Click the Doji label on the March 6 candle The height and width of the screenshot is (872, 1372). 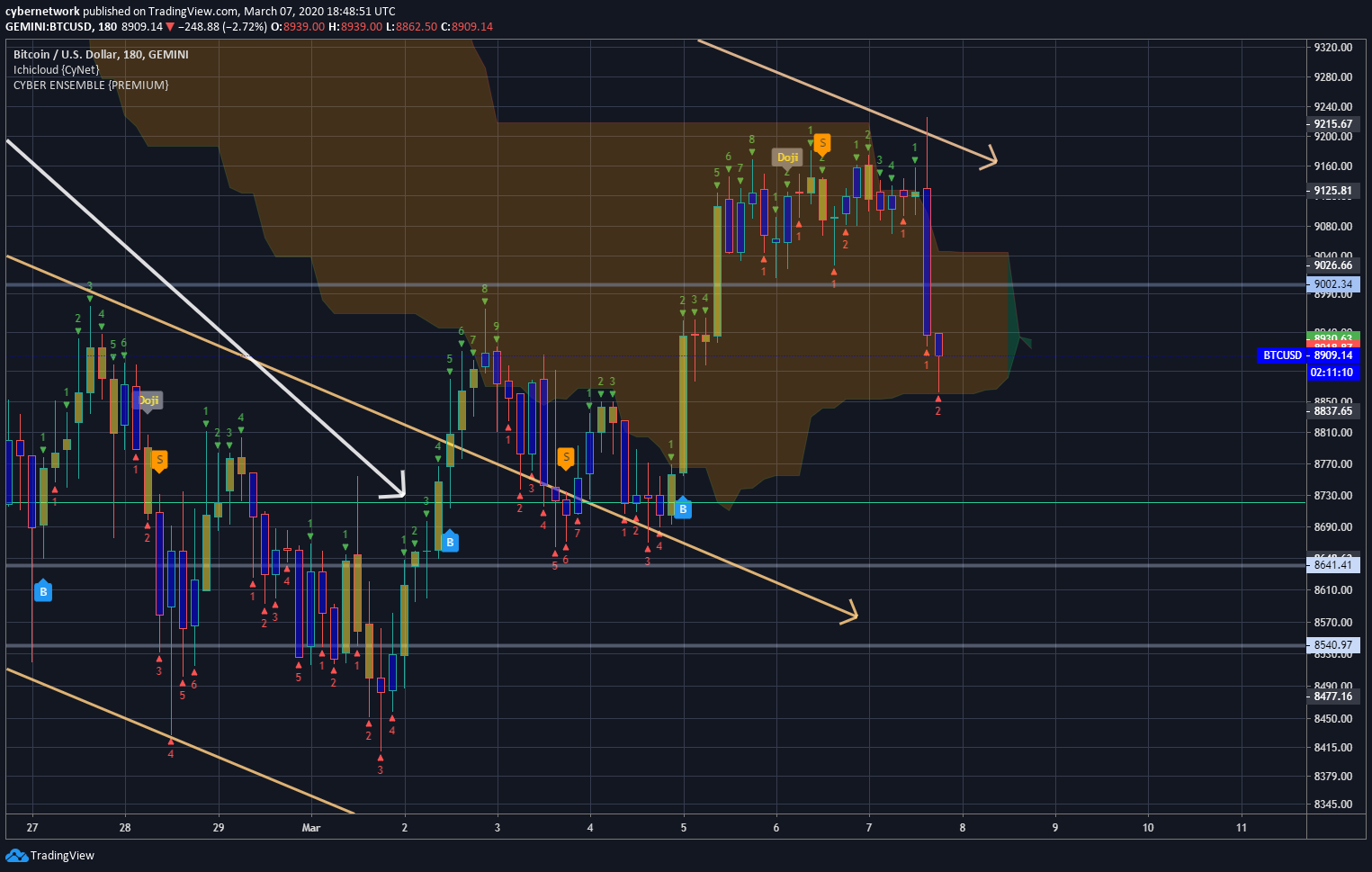[787, 157]
